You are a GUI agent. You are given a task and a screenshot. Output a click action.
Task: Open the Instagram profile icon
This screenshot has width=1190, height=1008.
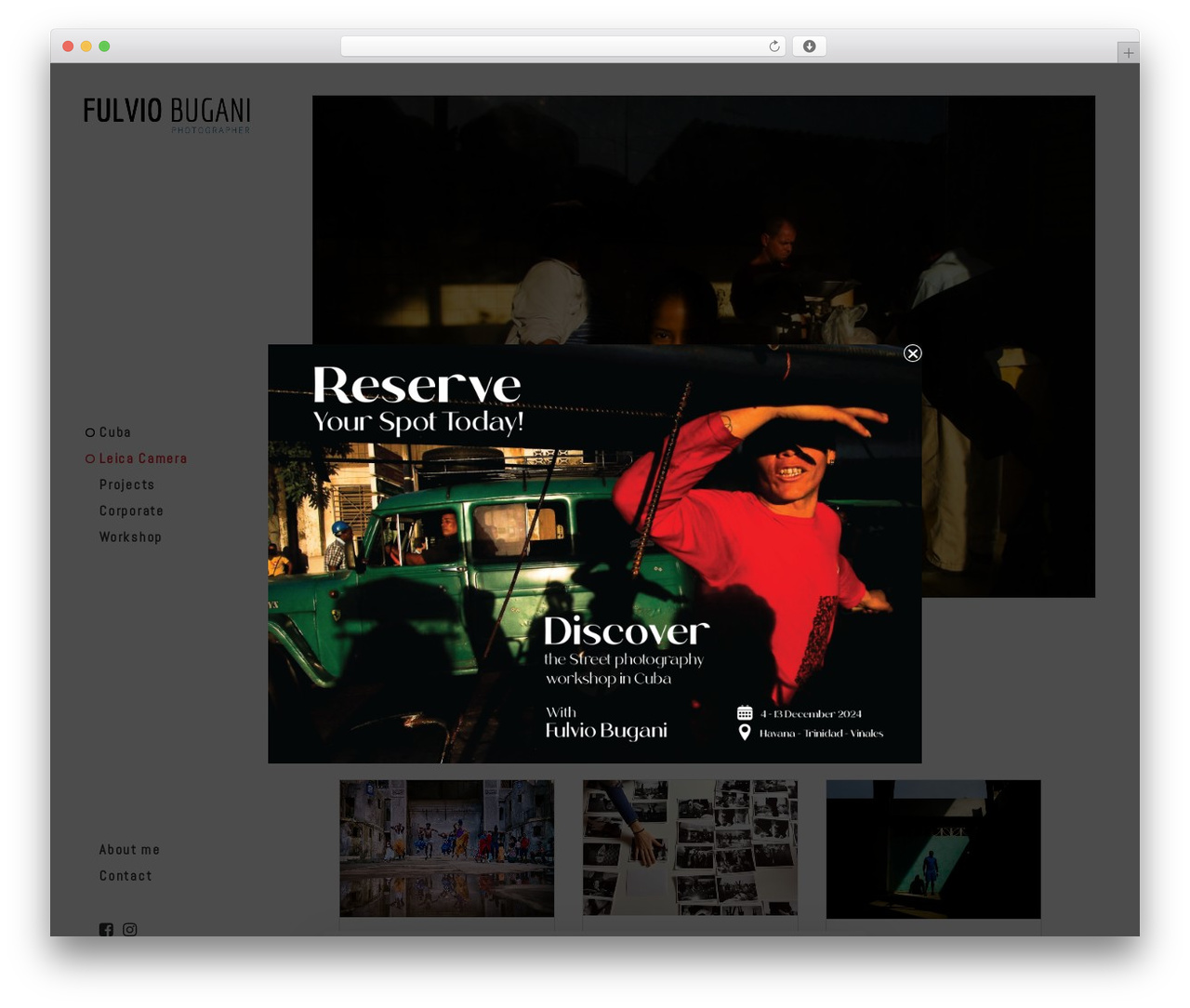pyautogui.click(x=130, y=929)
